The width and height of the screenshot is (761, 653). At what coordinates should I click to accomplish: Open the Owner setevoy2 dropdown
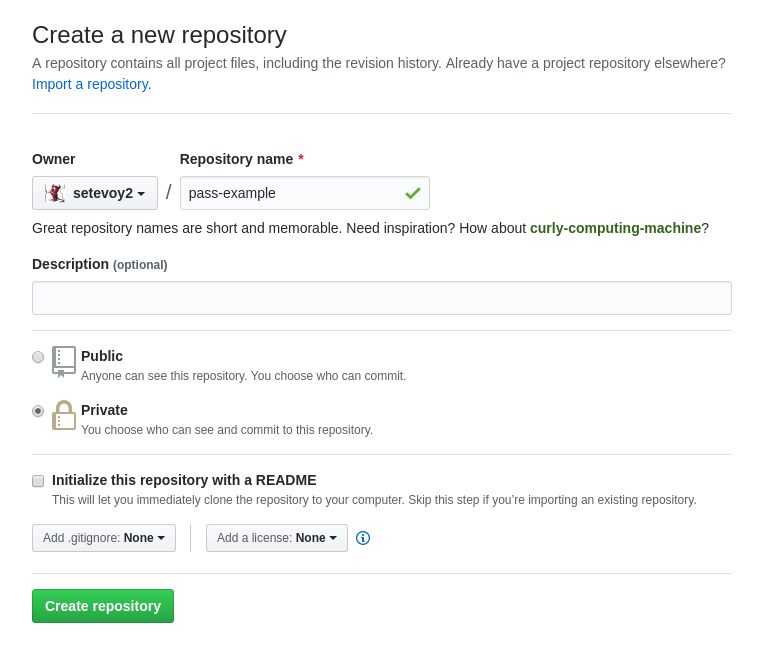pos(95,193)
